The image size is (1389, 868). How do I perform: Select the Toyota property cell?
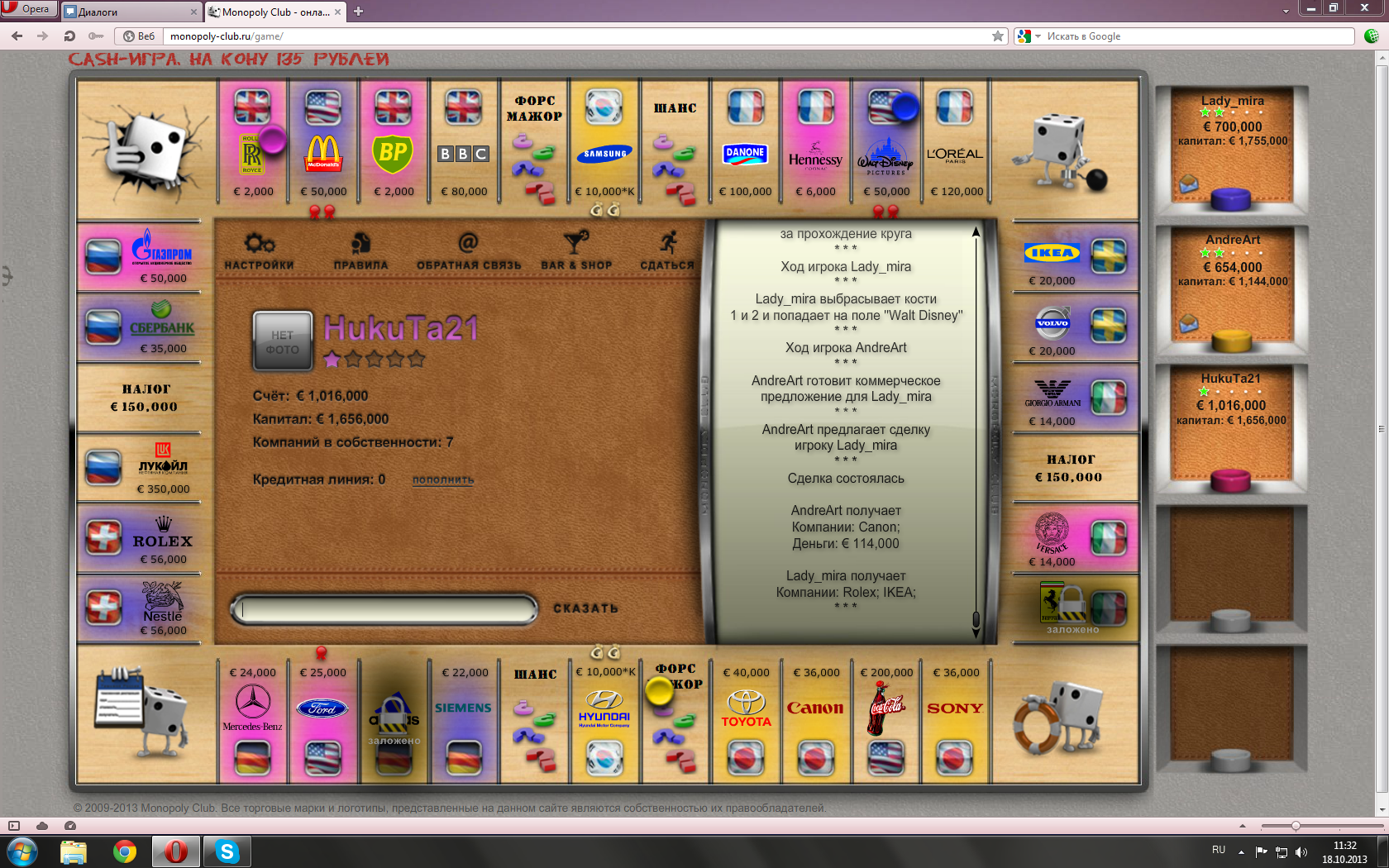745,721
